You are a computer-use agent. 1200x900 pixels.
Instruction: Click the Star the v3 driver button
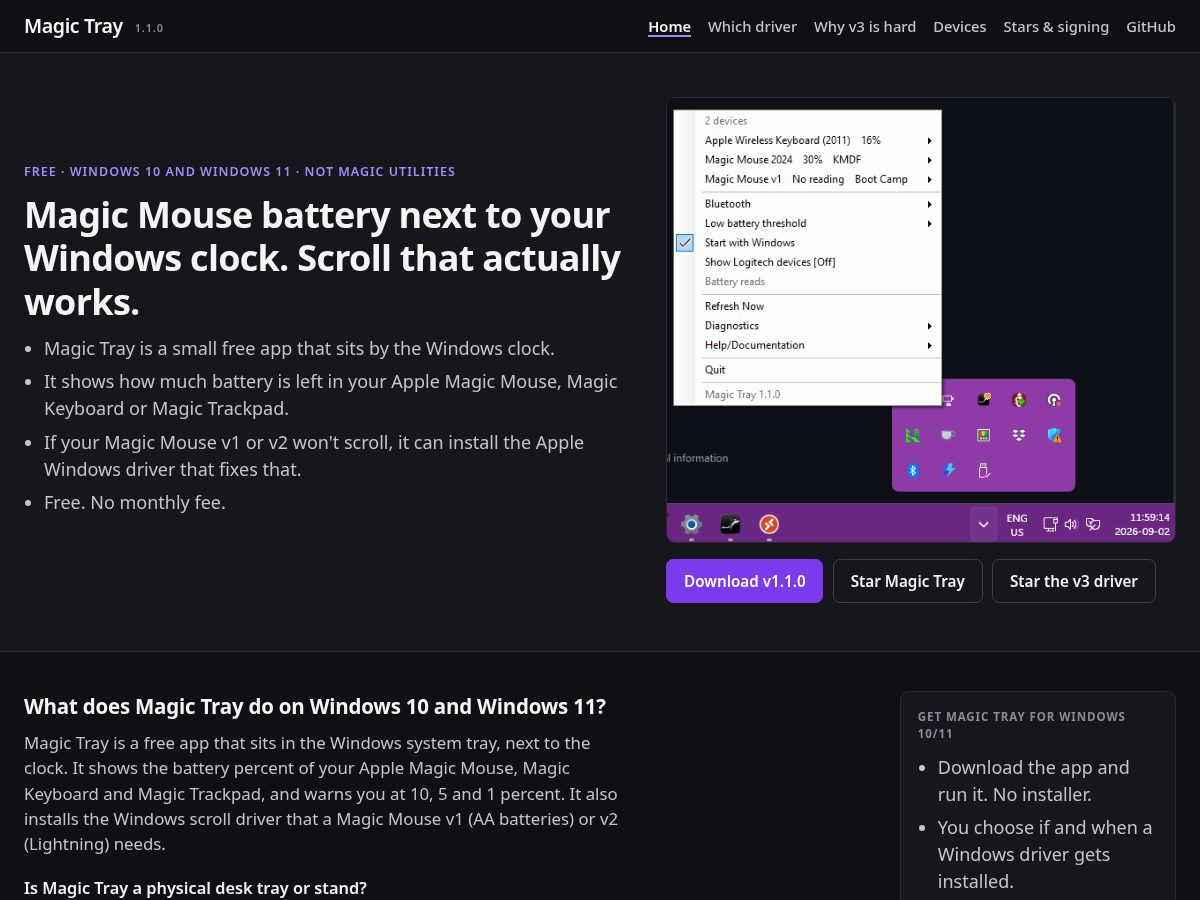(x=1073, y=581)
